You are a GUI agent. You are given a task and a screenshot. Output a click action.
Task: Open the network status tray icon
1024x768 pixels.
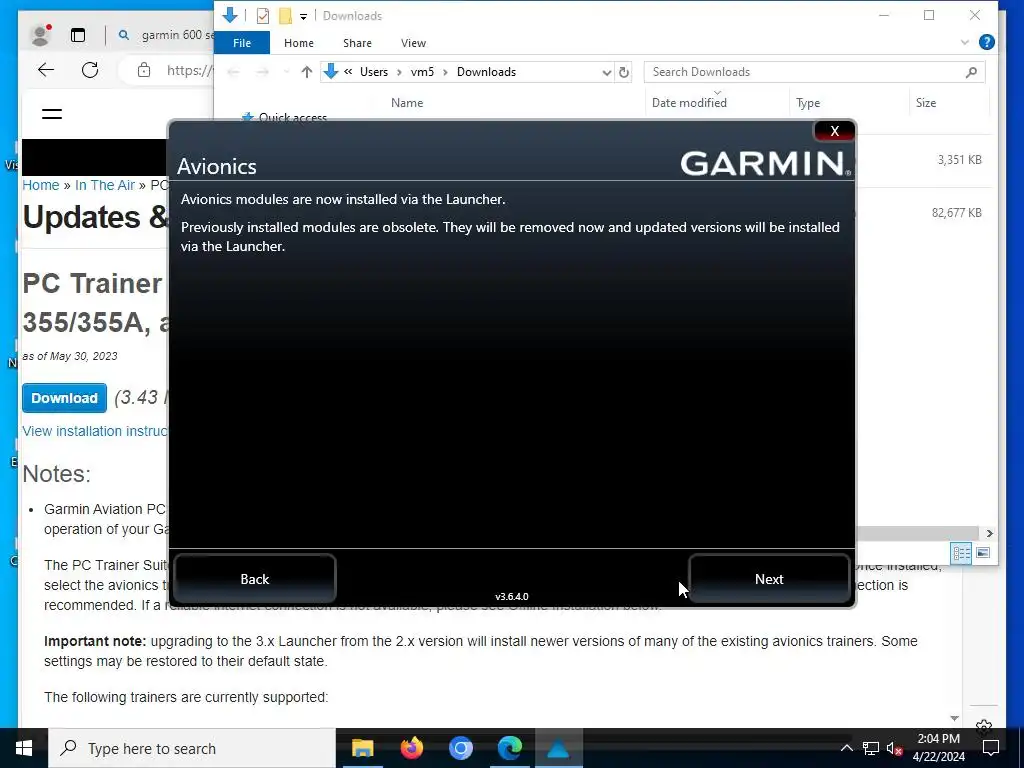click(x=871, y=748)
